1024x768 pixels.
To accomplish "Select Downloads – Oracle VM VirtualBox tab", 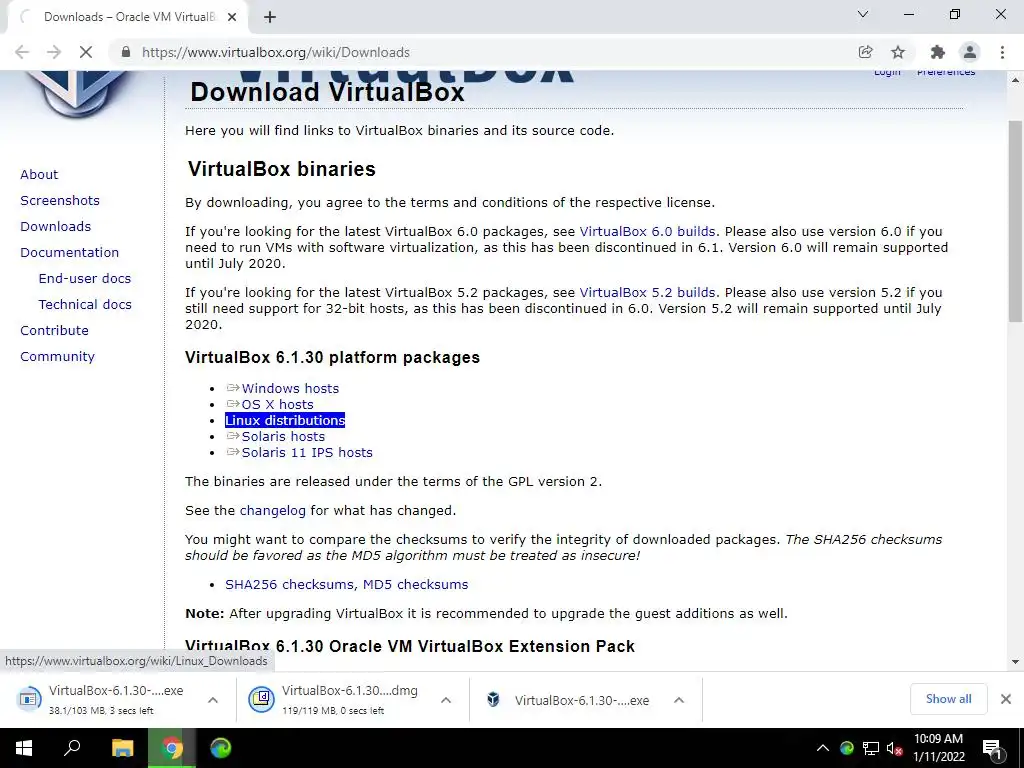I will (x=127, y=17).
